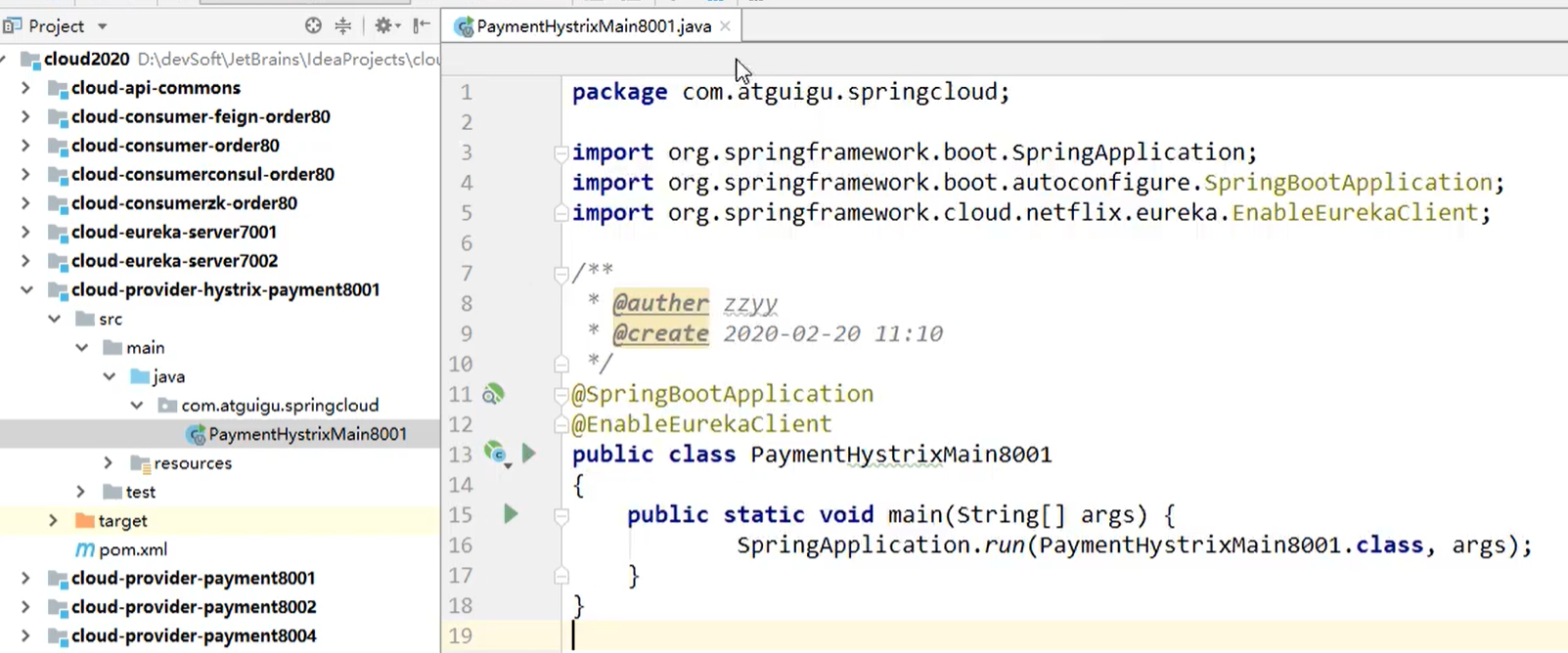Image resolution: width=1568 pixels, height=653 pixels.
Task: Click the main method name on line 15
Action: [x=915, y=515]
